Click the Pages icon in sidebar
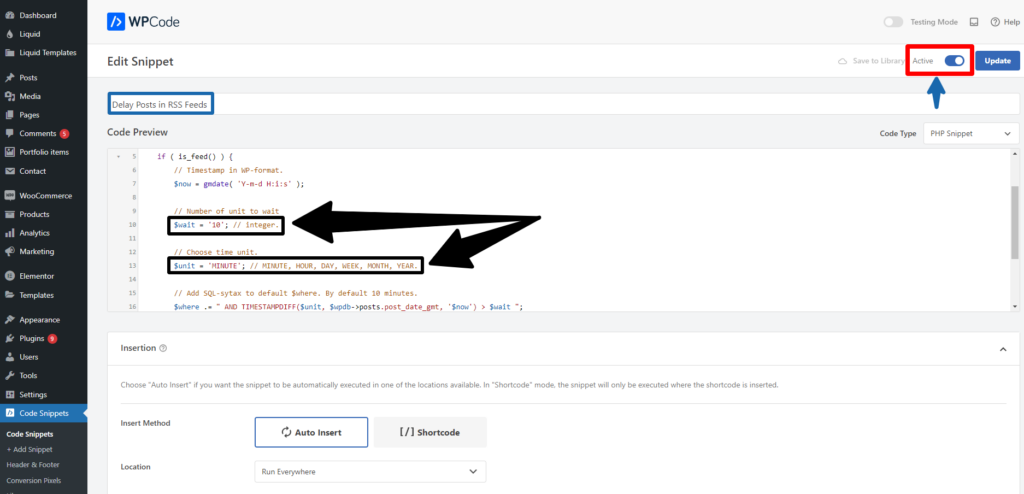 coord(10,114)
